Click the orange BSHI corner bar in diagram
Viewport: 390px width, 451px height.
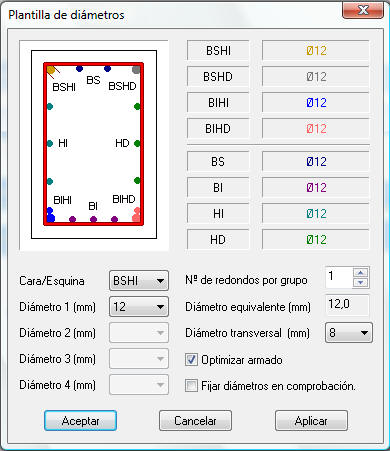(x=51, y=70)
